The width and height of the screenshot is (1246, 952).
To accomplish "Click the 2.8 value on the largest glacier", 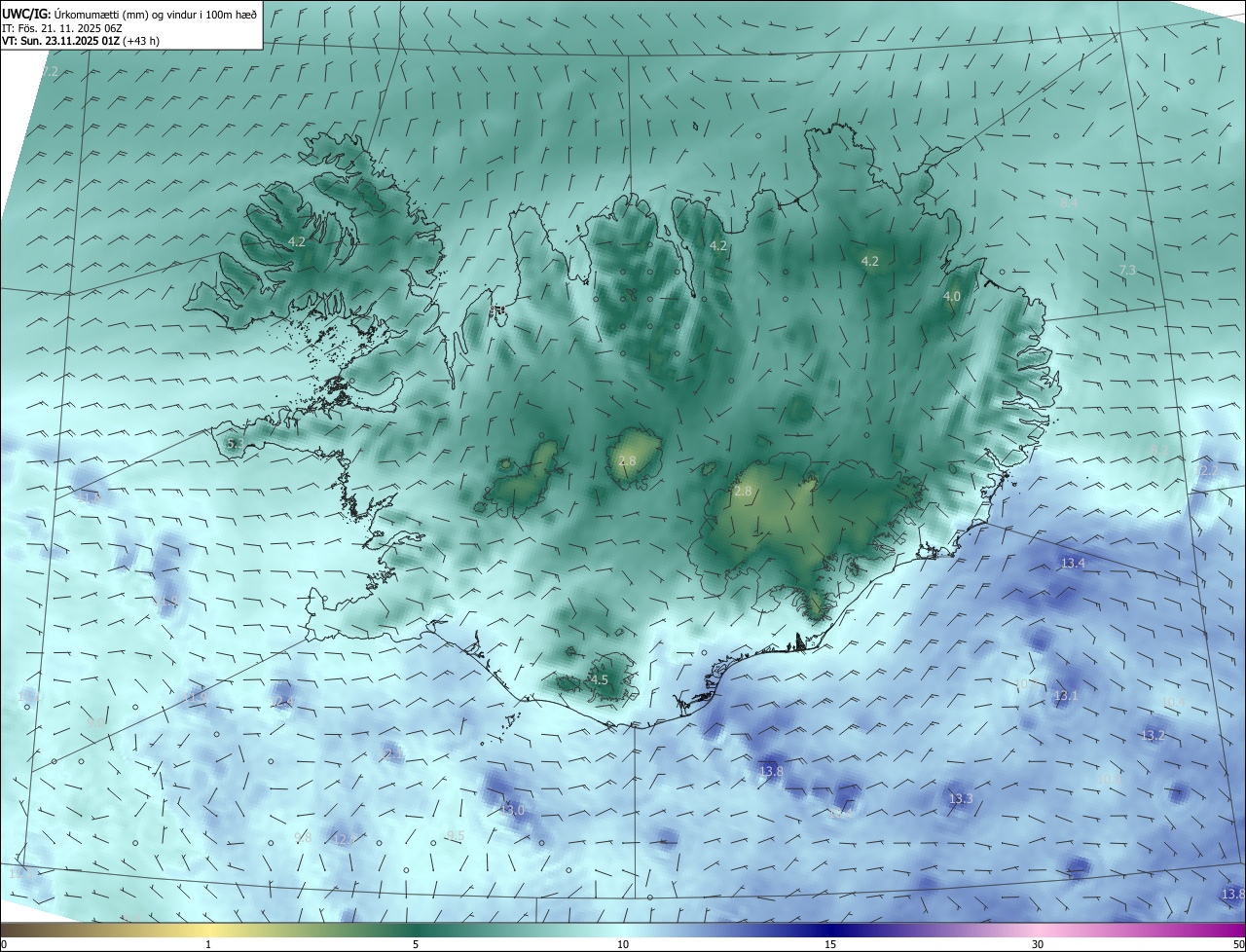I will [743, 492].
